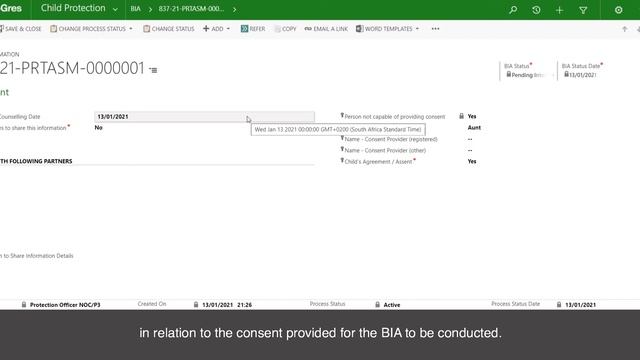The image size is (640, 360).
Task: Click the Copy command
Action: click(285, 29)
